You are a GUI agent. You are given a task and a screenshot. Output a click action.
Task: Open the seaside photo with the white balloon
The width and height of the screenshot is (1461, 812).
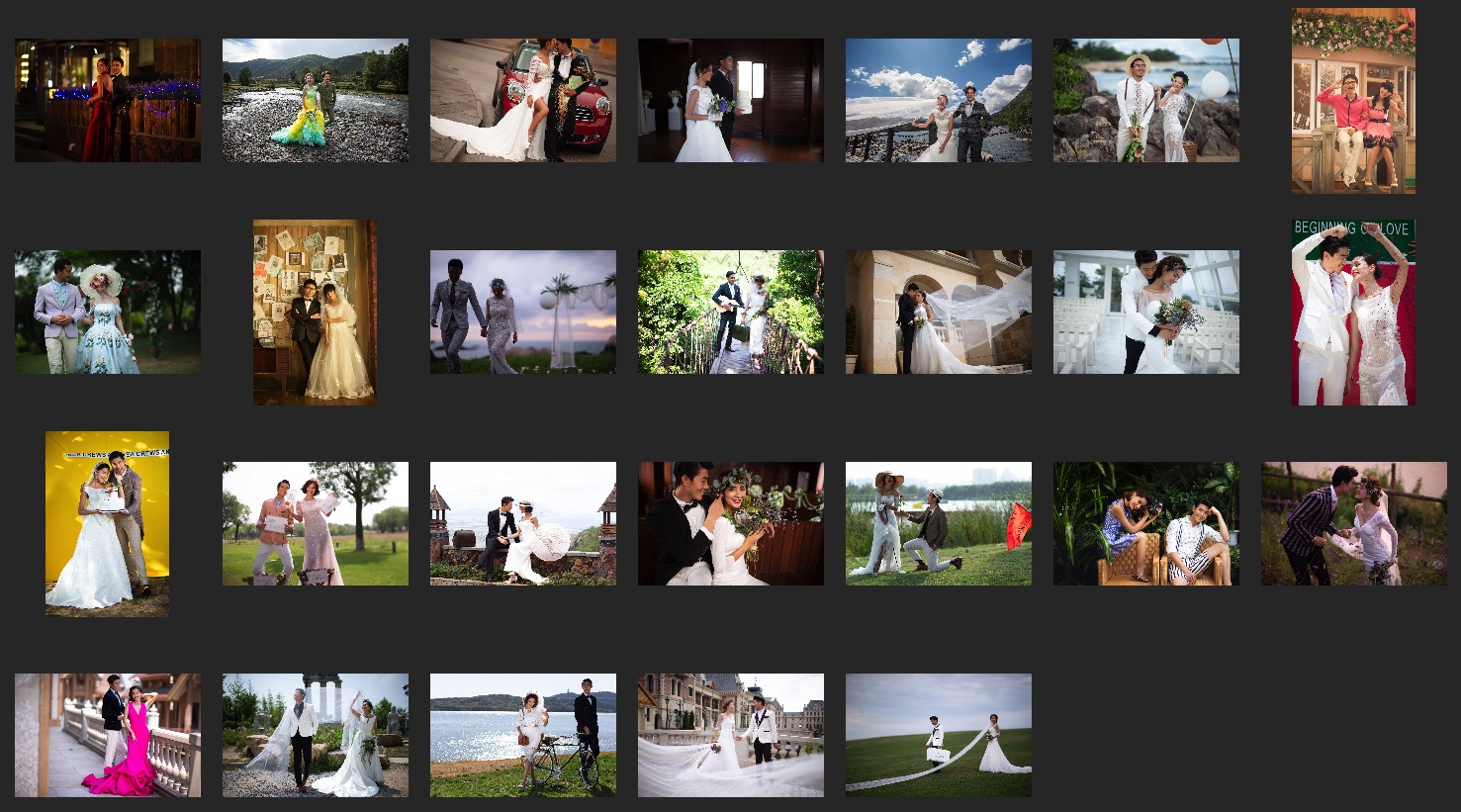(x=1145, y=100)
